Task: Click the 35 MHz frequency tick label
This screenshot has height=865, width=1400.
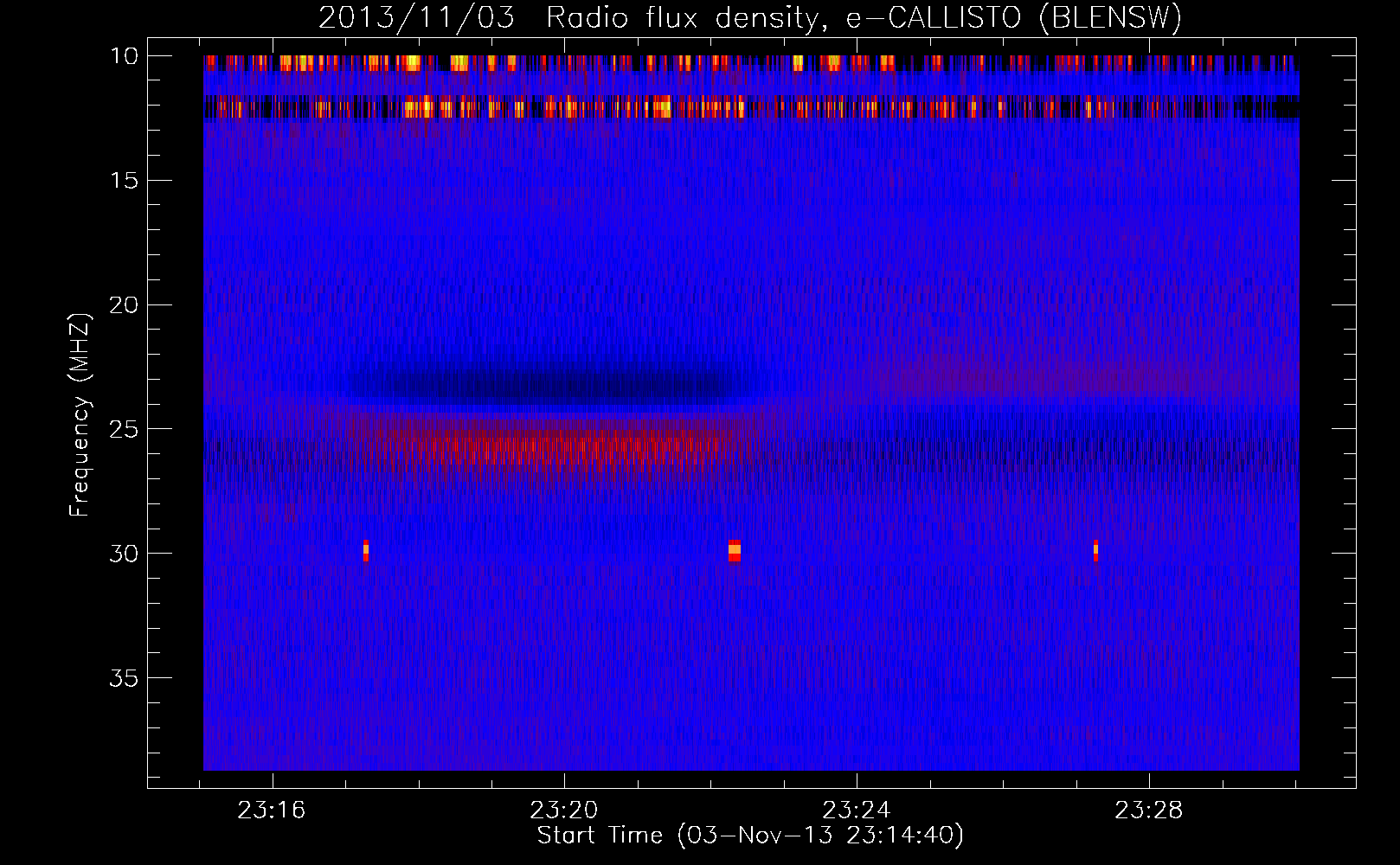Action: 125,678
